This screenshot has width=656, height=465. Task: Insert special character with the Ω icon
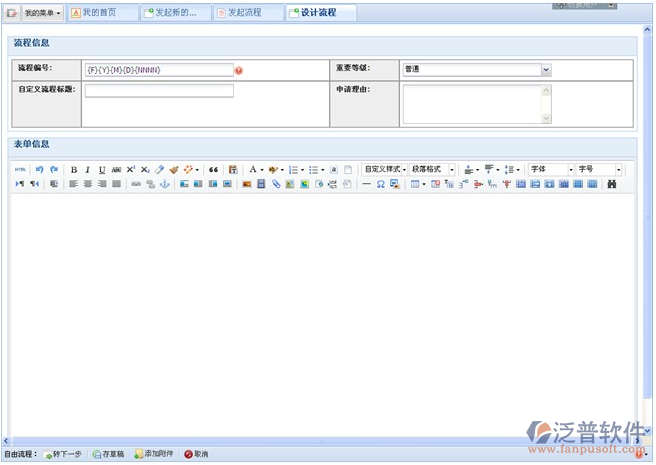tap(381, 184)
